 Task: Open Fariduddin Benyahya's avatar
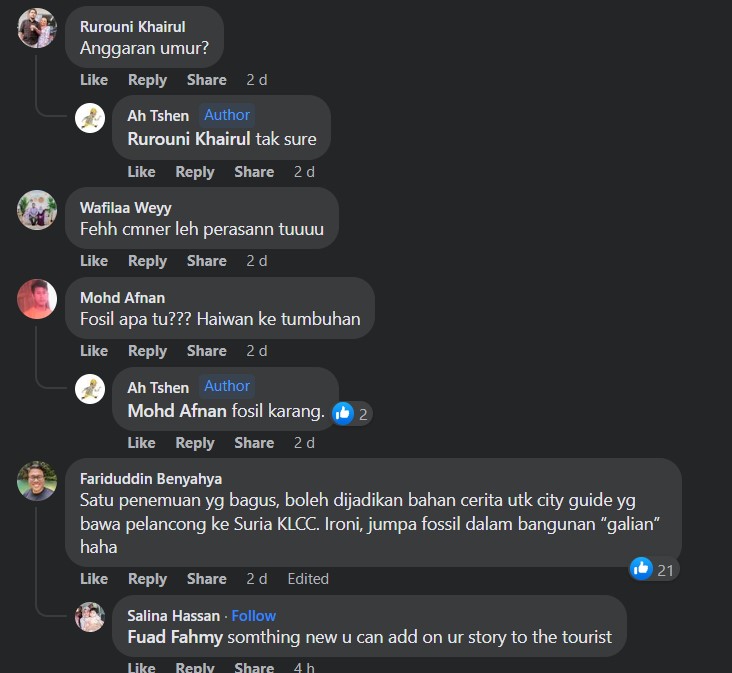coord(37,481)
